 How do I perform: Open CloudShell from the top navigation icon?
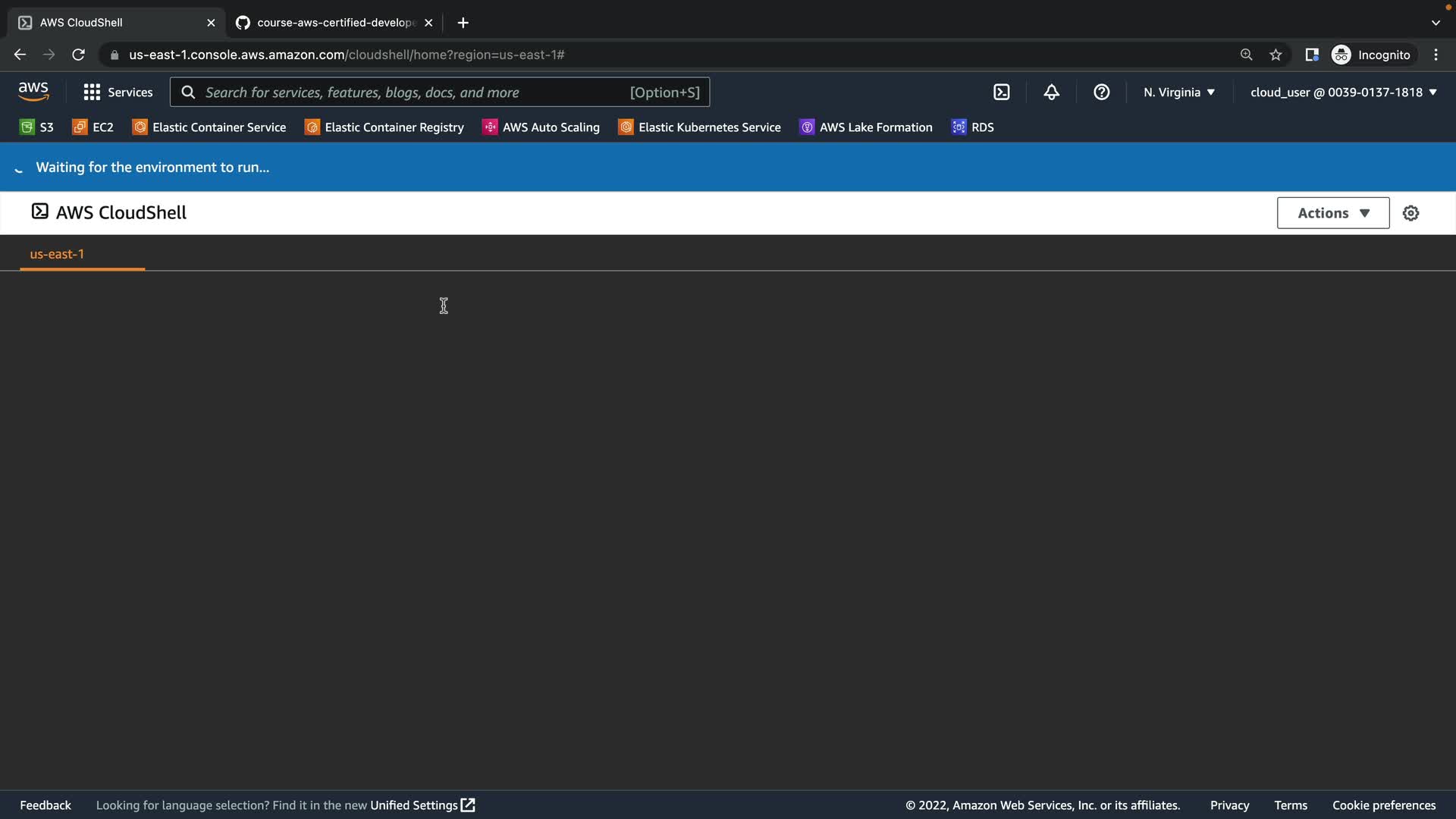(1001, 92)
